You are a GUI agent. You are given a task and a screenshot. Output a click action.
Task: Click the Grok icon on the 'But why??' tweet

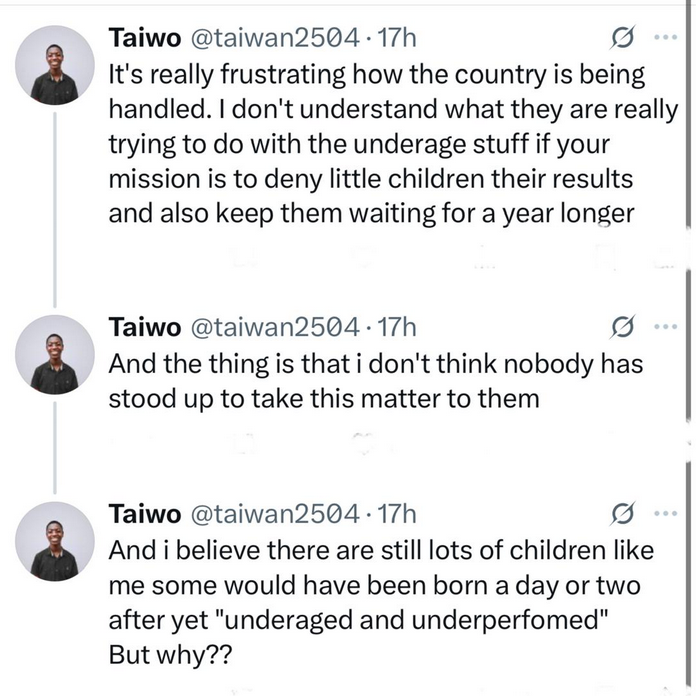(621, 515)
